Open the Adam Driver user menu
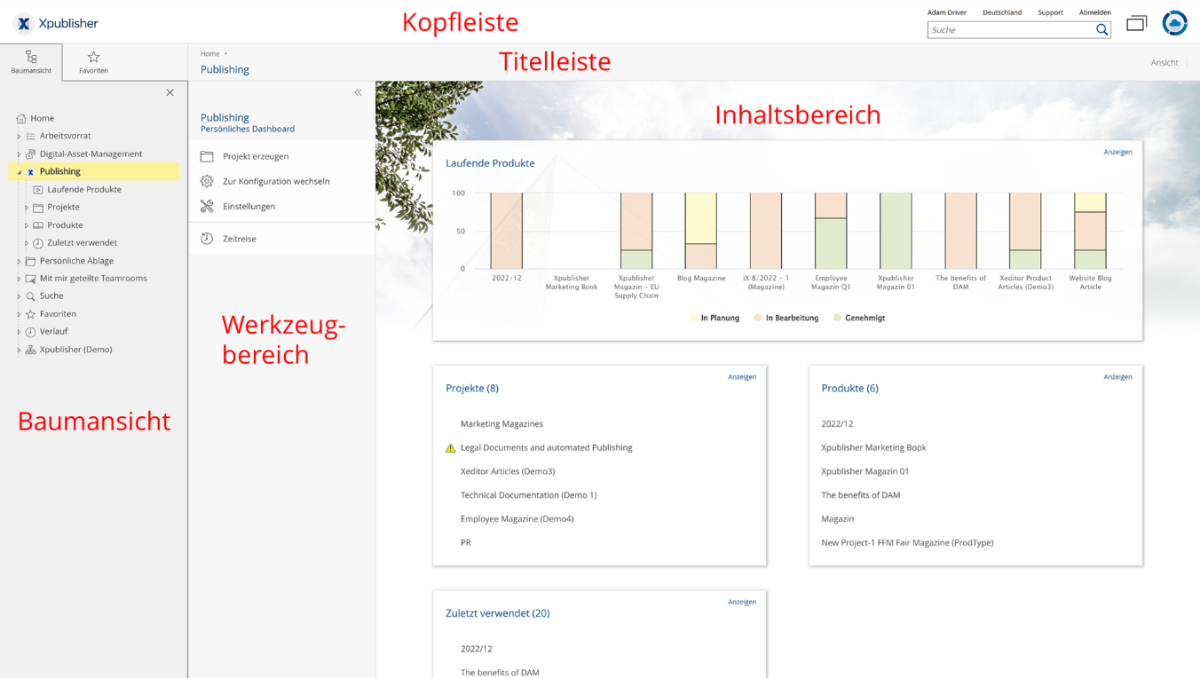Screen dimensions: 1200x678 pyautogui.click(x=947, y=12)
